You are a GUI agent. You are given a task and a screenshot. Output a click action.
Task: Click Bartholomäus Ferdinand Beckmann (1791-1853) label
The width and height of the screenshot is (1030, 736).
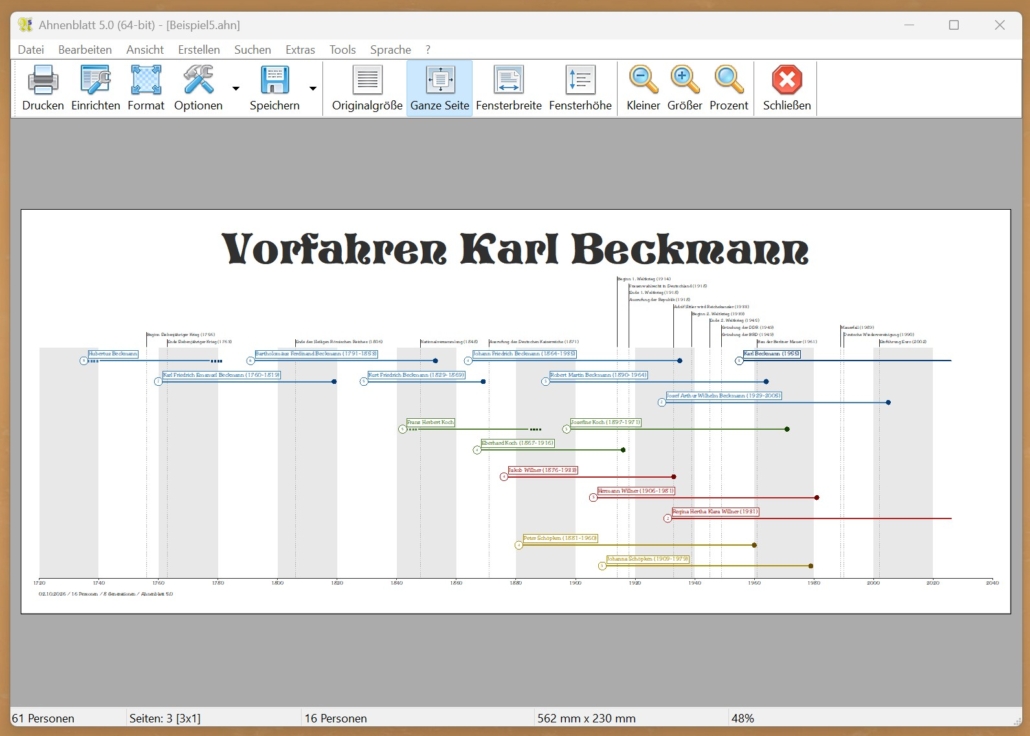coord(317,354)
